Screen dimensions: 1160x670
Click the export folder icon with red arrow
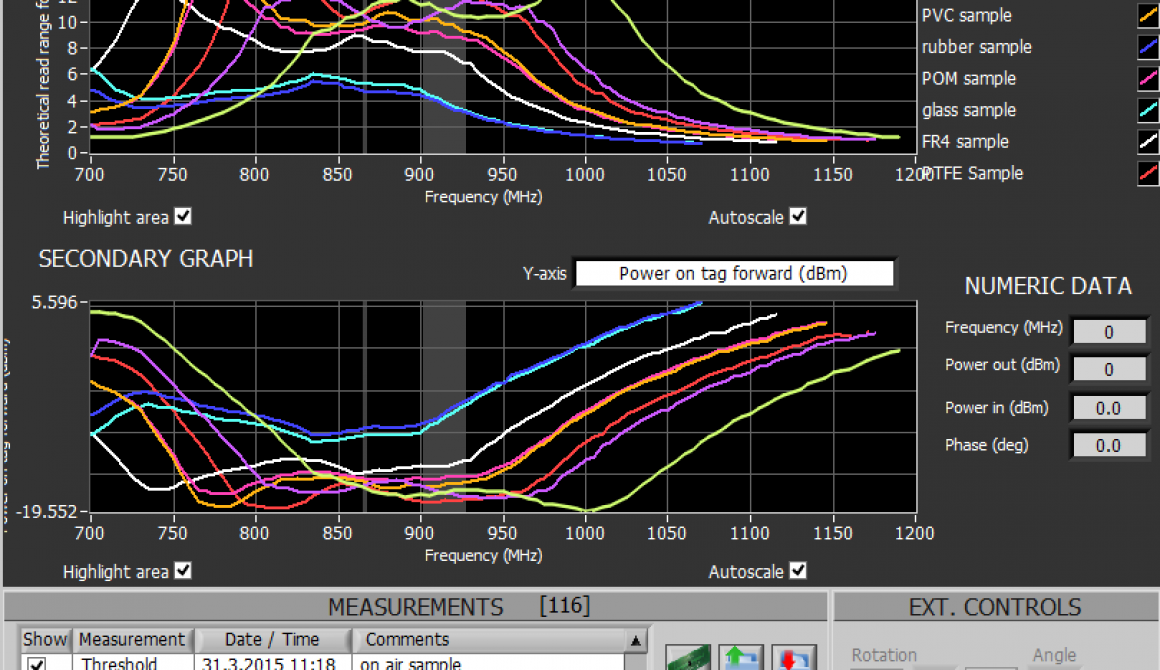793,658
